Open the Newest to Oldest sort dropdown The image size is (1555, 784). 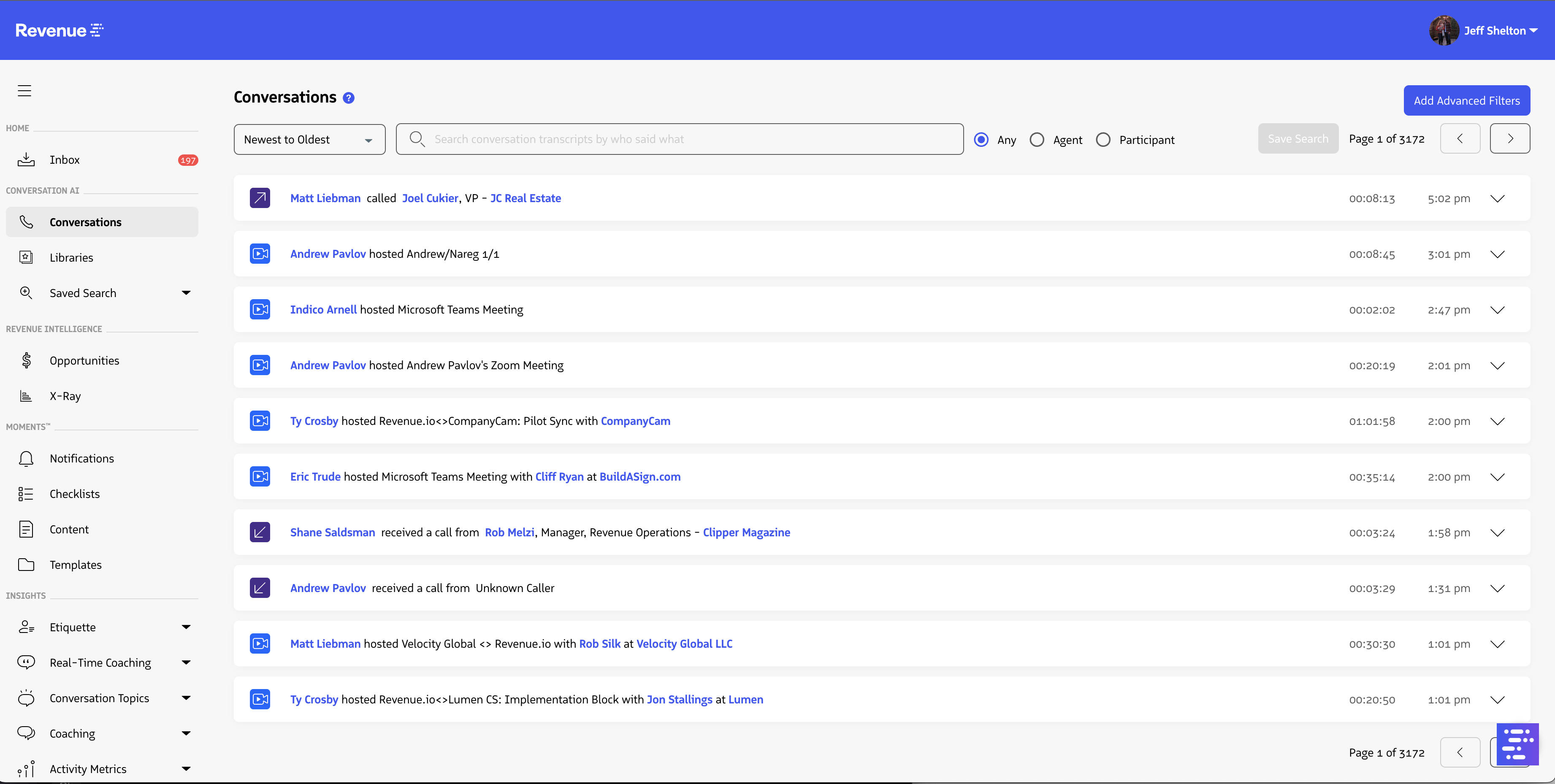point(309,139)
